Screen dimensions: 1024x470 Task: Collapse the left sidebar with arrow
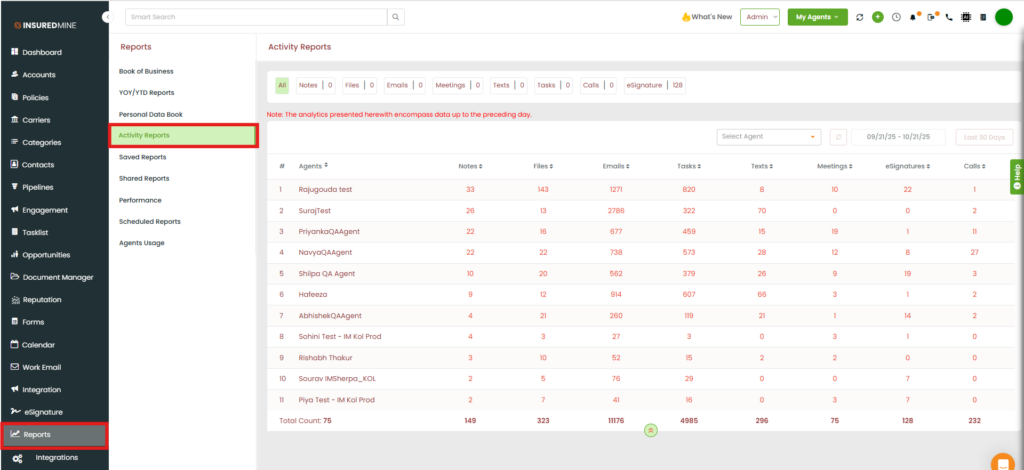[107, 18]
